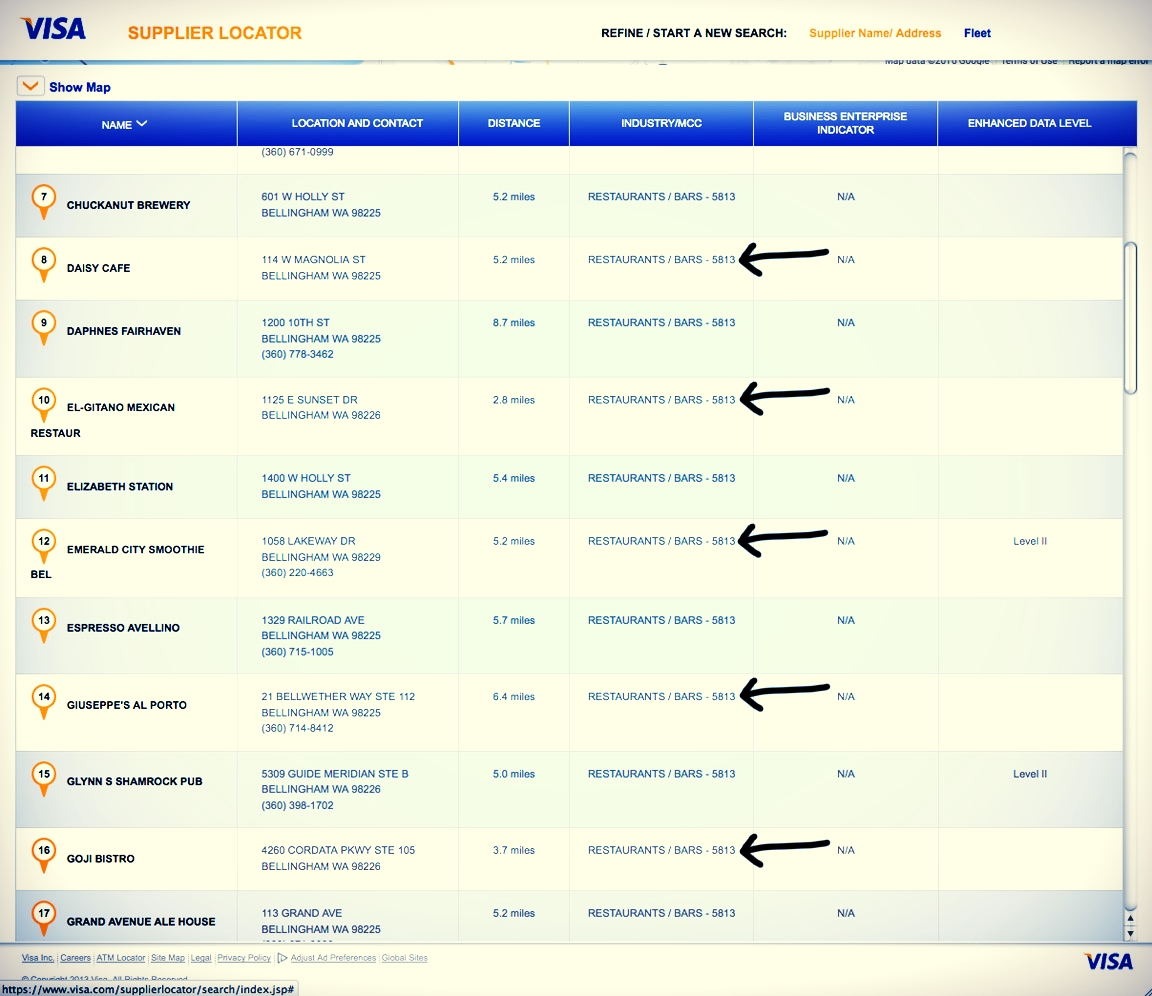Image resolution: width=1152 pixels, height=996 pixels.
Task: Click address 5309 GUIDE MERIDIAN STE B
Action: [x=334, y=773]
